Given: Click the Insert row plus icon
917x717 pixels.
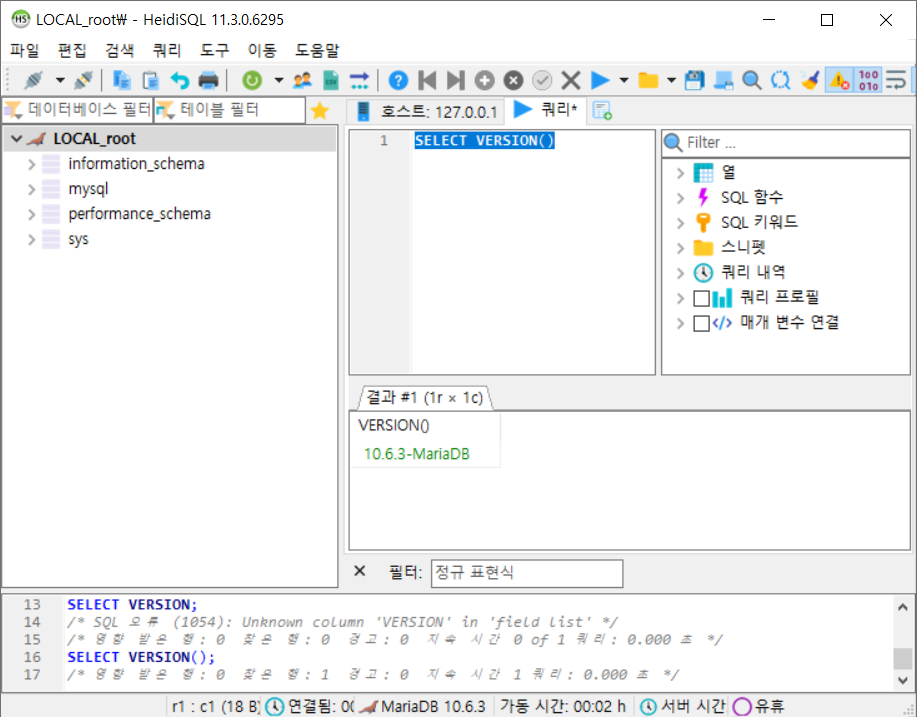Looking at the screenshot, I should click(484, 80).
